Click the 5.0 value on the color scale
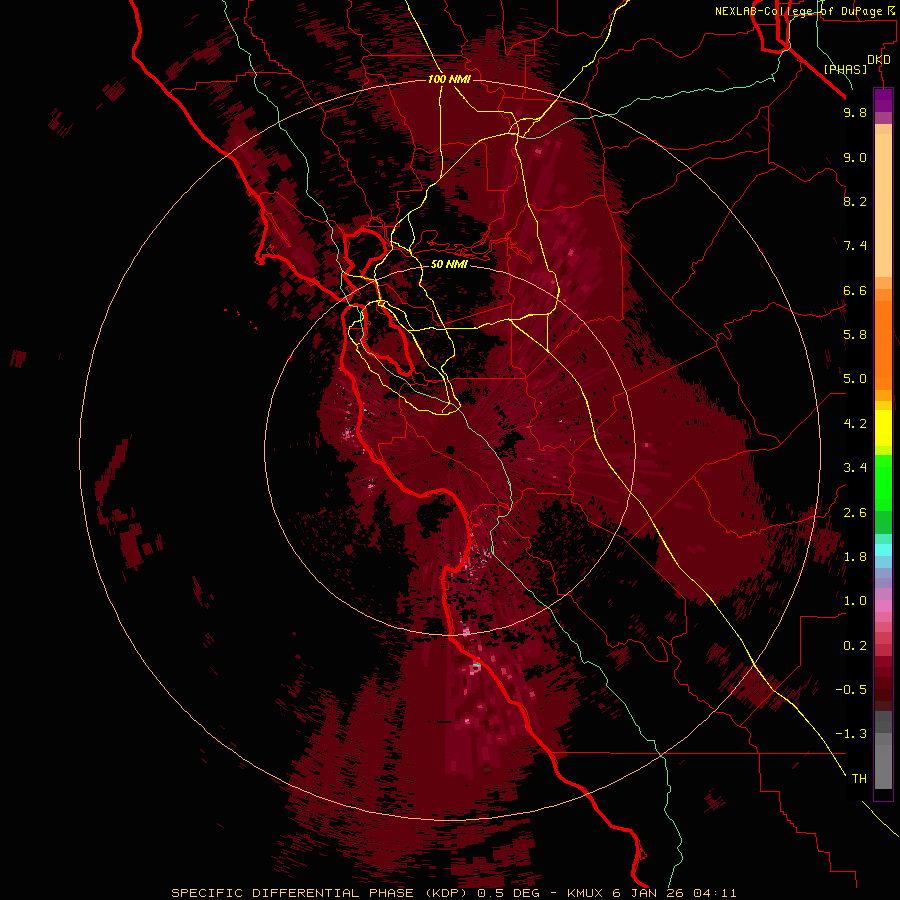The image size is (900, 900). [855, 379]
